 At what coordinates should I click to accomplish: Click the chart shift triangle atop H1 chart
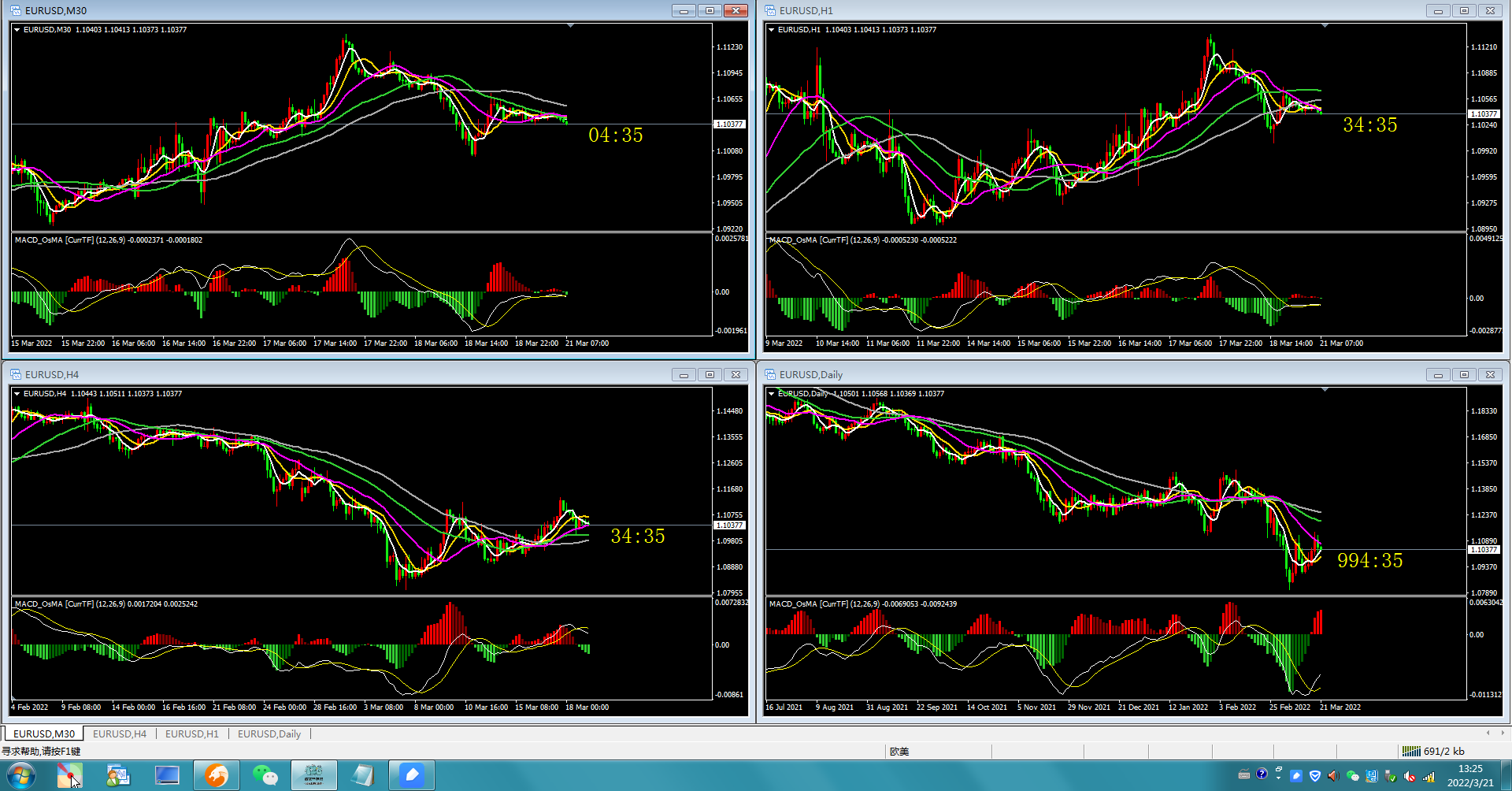click(x=1325, y=26)
